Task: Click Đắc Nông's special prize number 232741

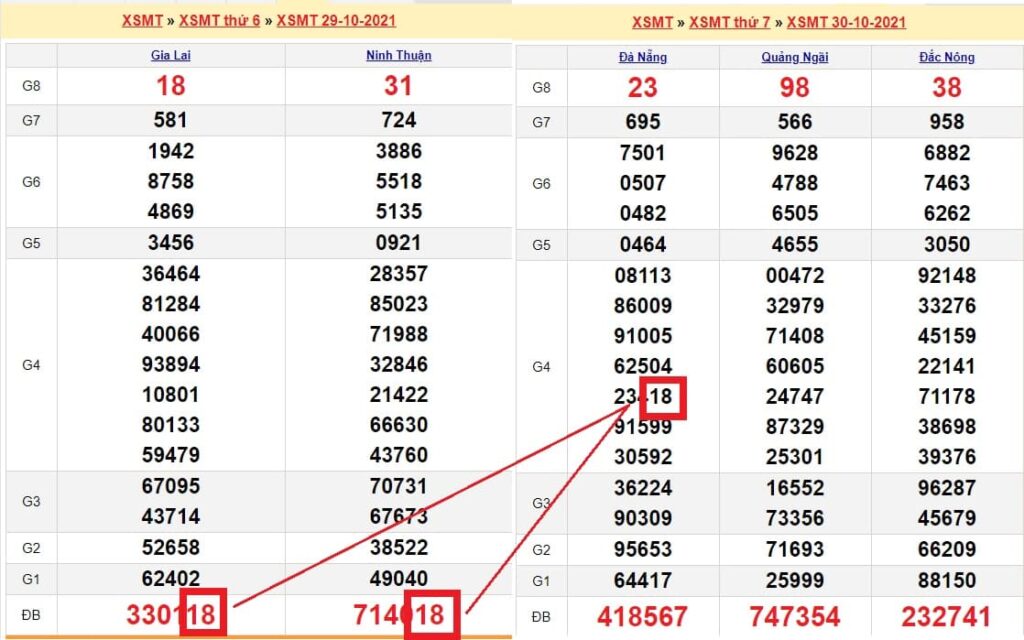Action: [946, 617]
